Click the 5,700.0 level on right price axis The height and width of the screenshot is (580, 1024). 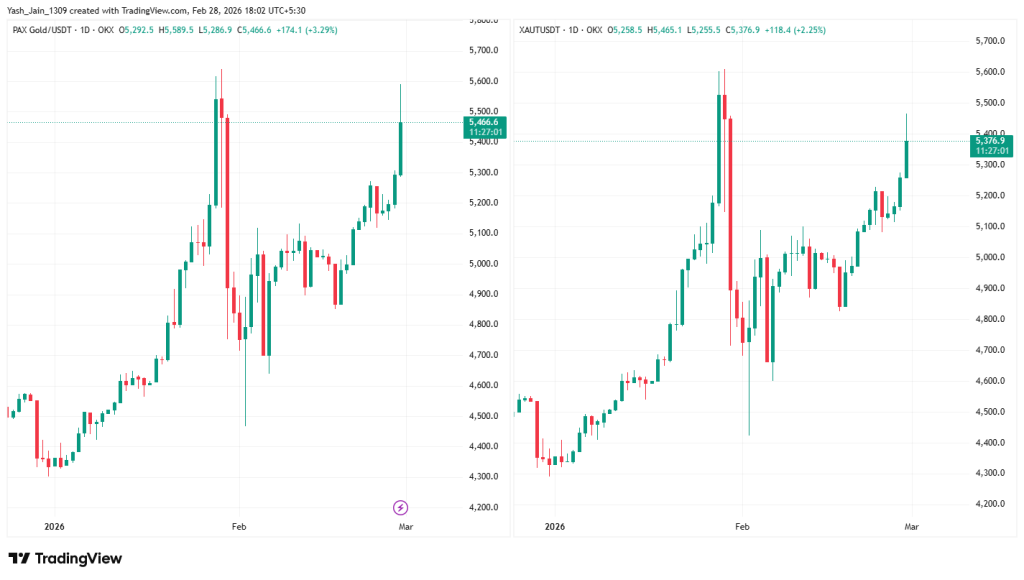(x=989, y=41)
